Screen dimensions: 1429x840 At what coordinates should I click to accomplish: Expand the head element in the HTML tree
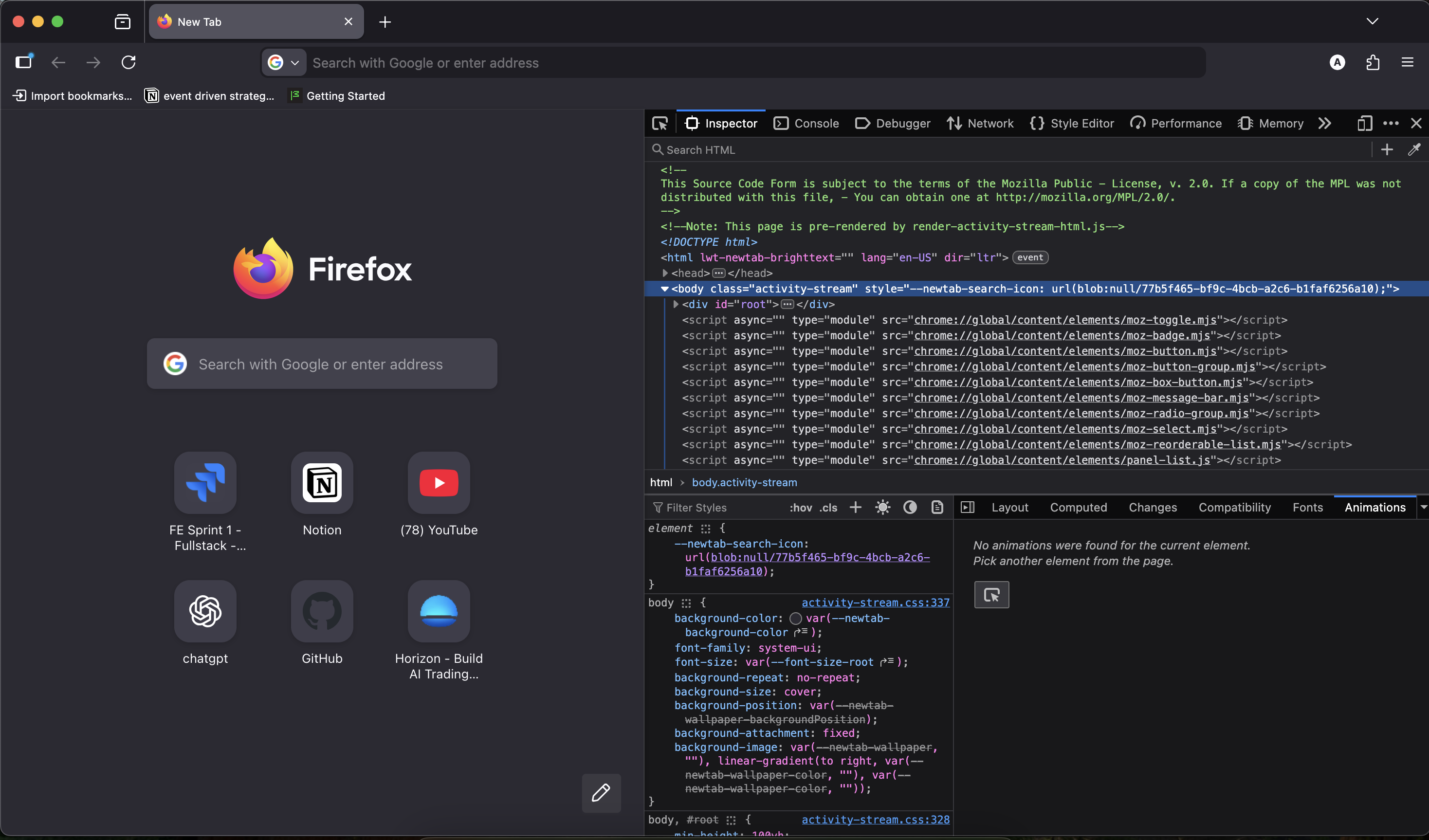coord(665,274)
